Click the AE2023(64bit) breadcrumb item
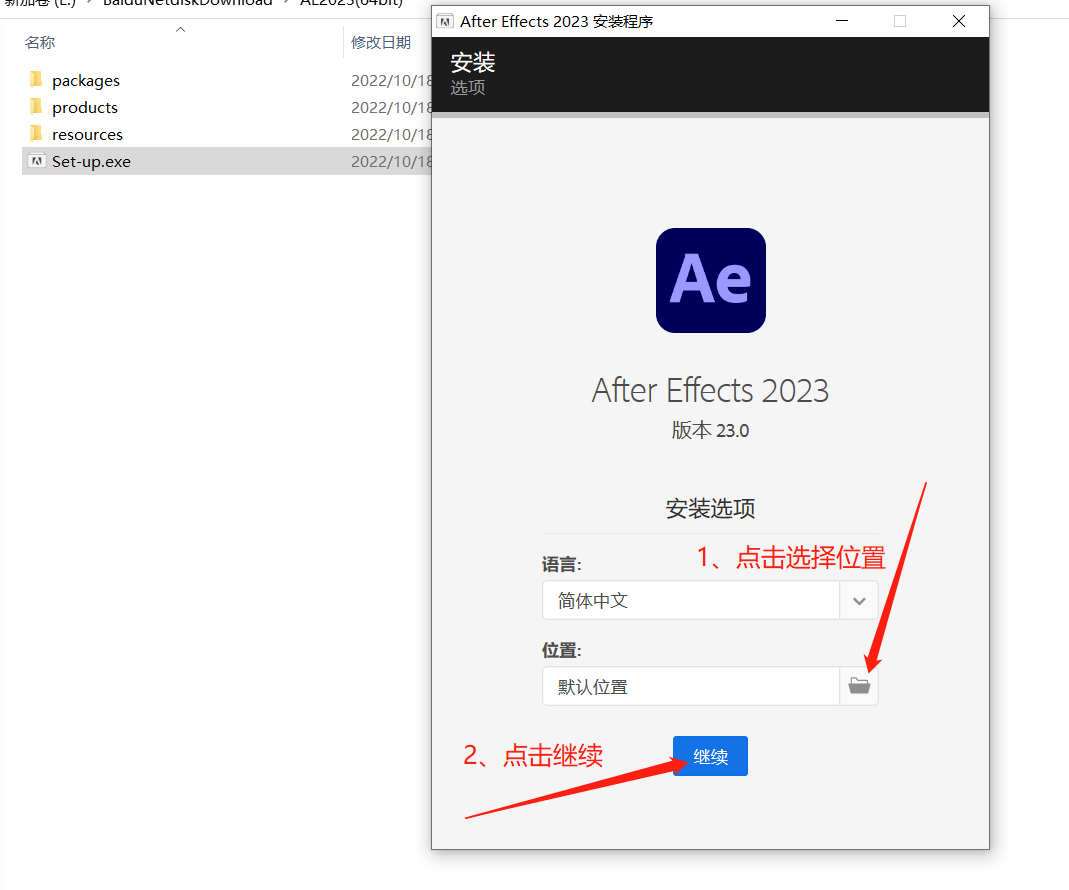 click(348, 4)
